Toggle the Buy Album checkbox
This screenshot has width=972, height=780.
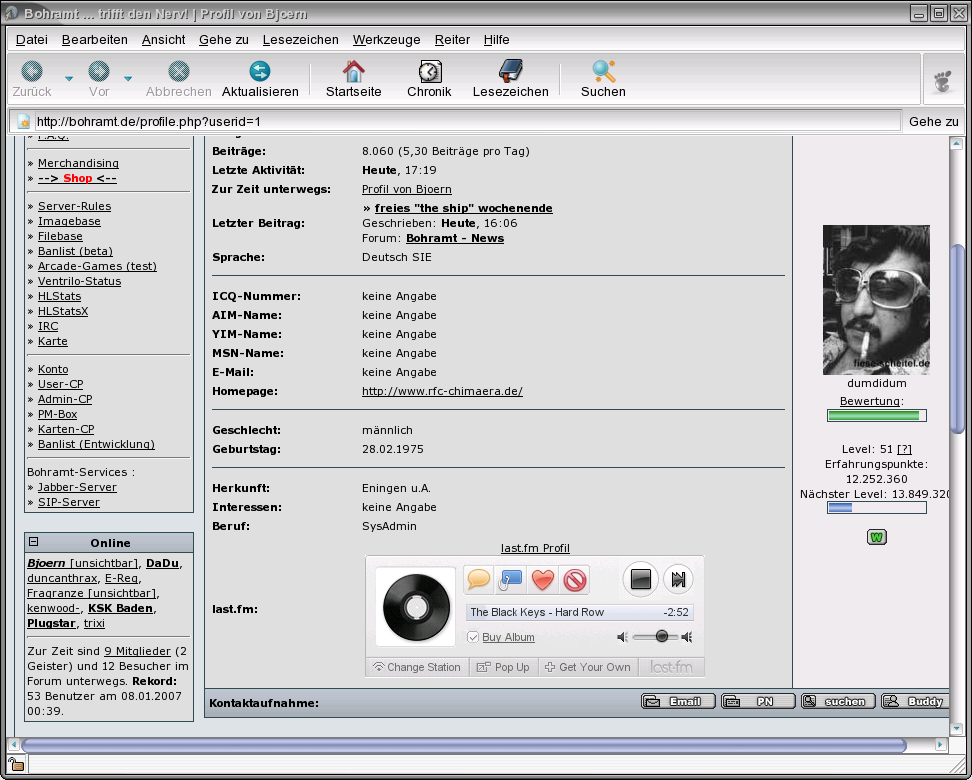[473, 637]
